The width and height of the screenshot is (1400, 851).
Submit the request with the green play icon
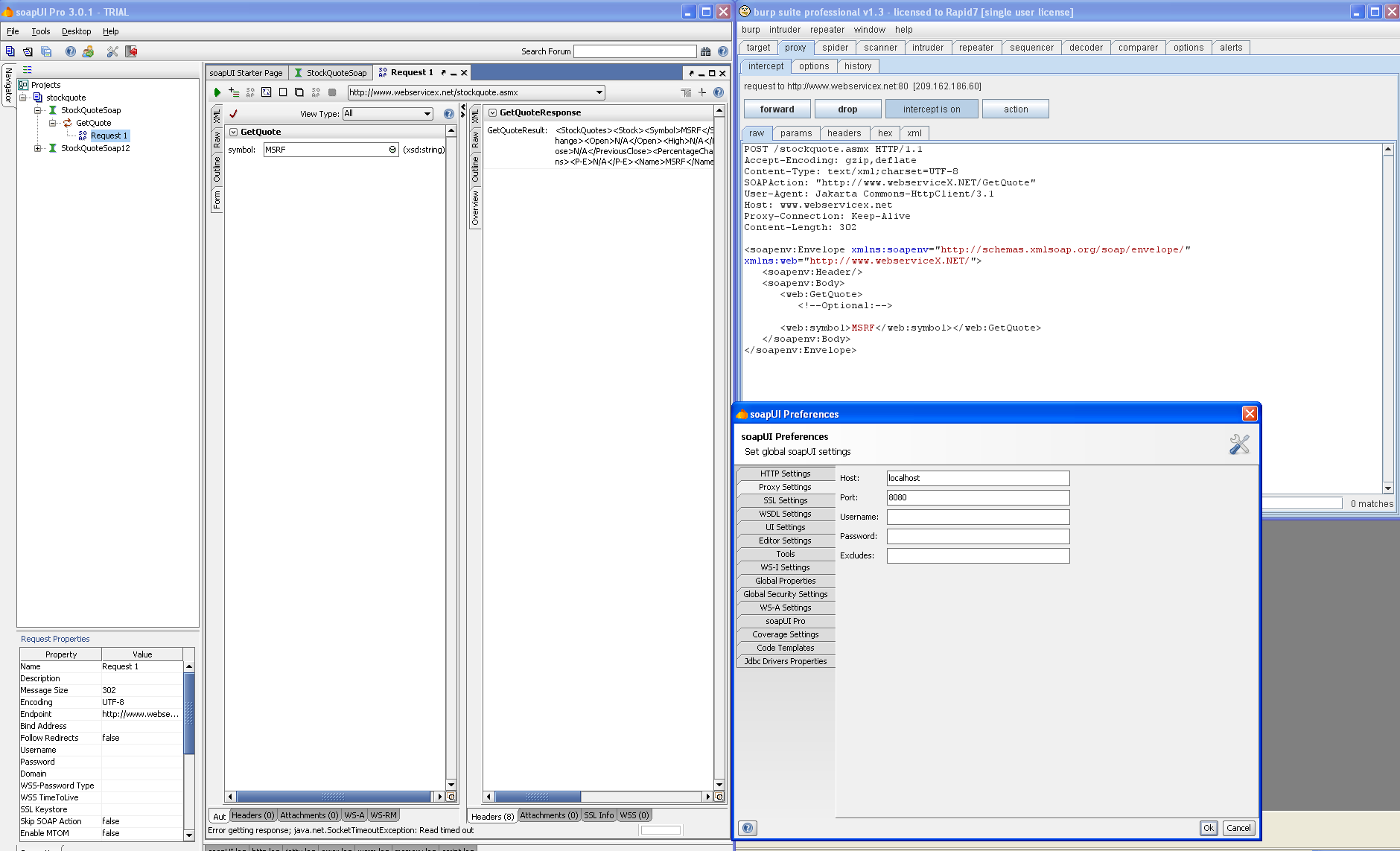tap(217, 92)
